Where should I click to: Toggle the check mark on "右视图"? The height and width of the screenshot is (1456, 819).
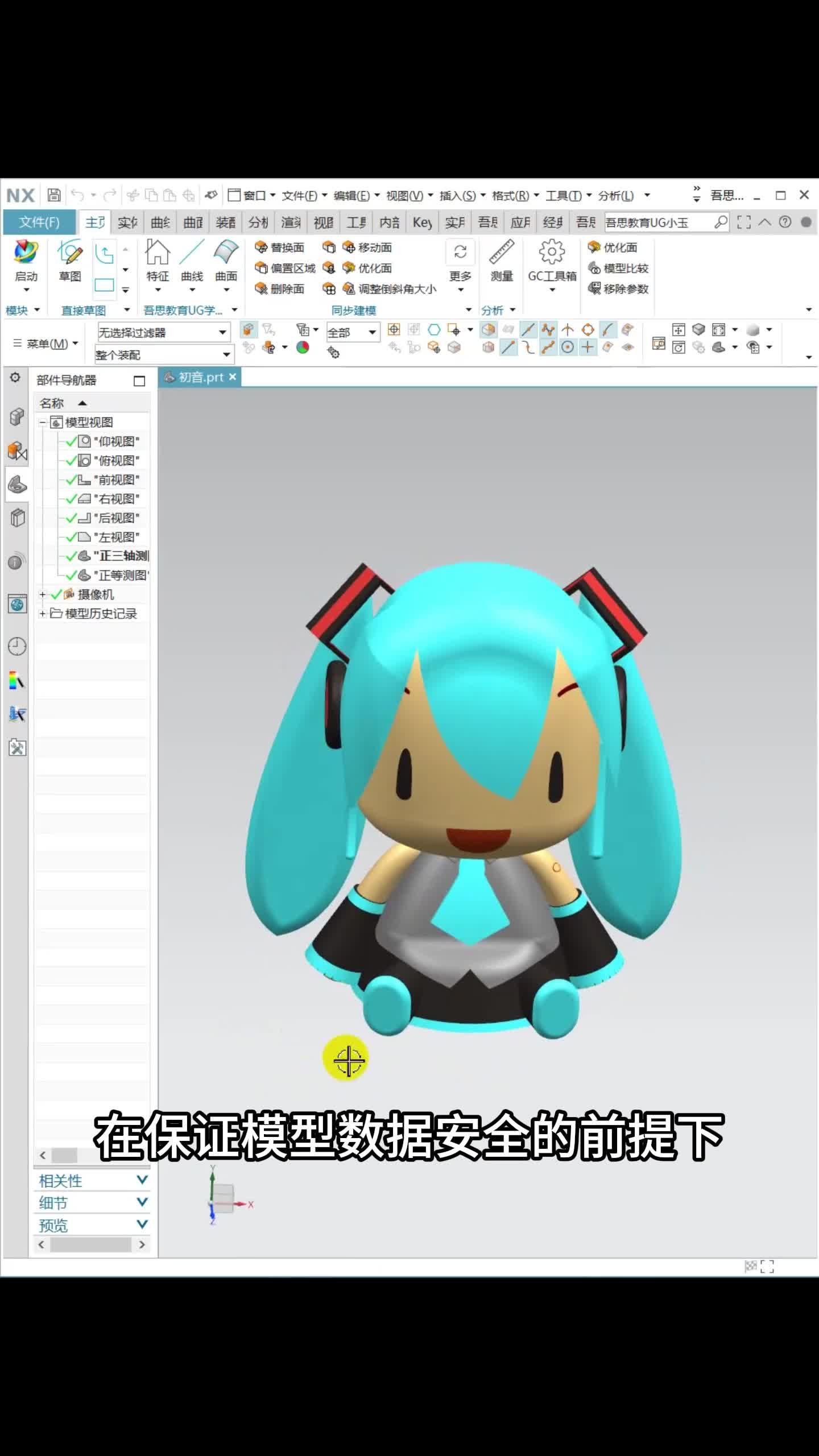coord(71,499)
